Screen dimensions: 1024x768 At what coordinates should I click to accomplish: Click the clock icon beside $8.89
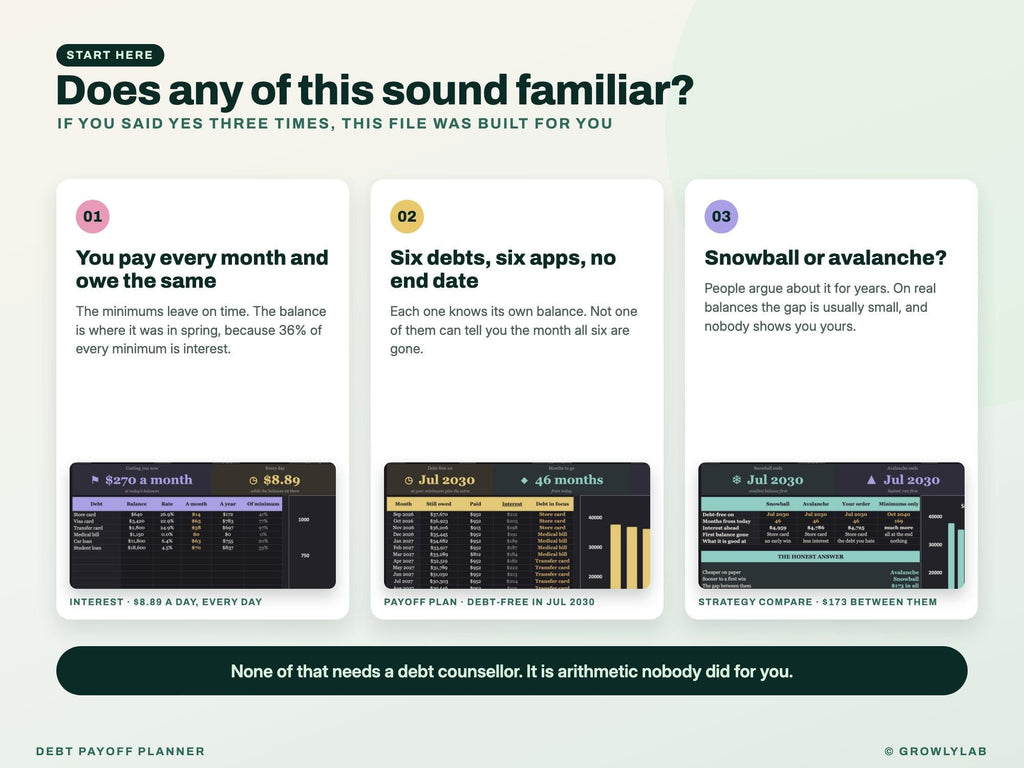pos(253,481)
